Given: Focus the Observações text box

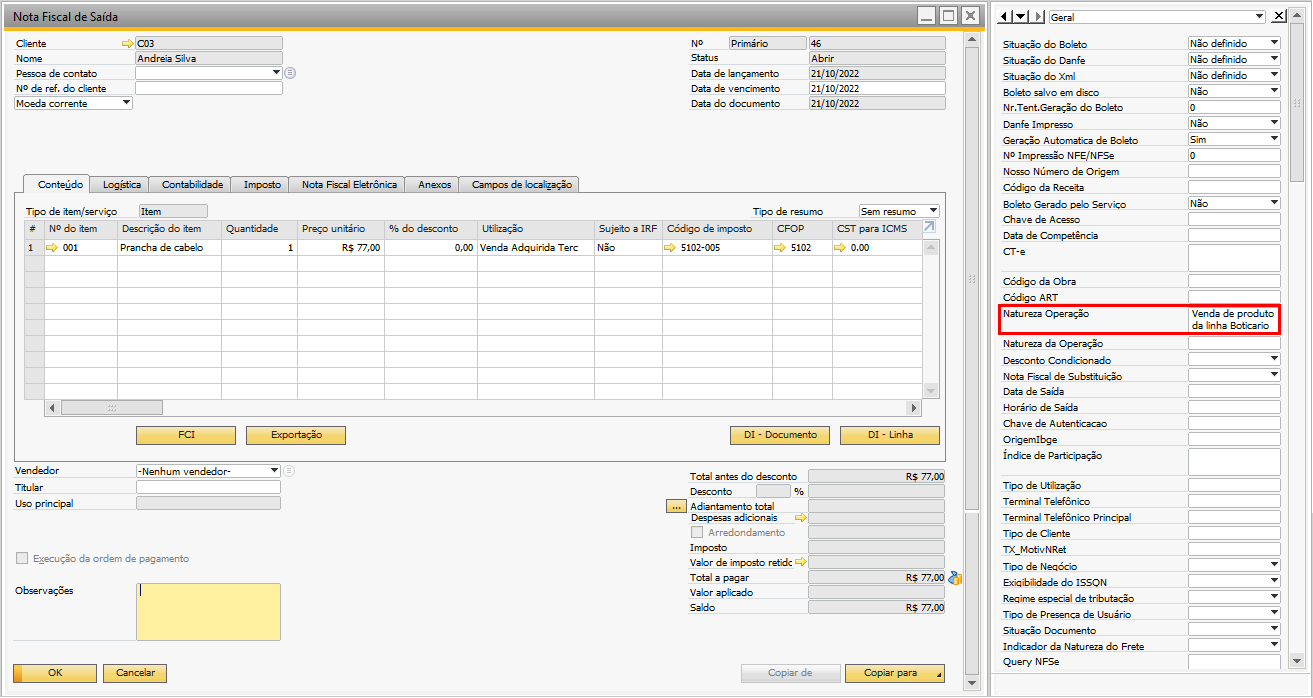Looking at the screenshot, I should (208, 612).
